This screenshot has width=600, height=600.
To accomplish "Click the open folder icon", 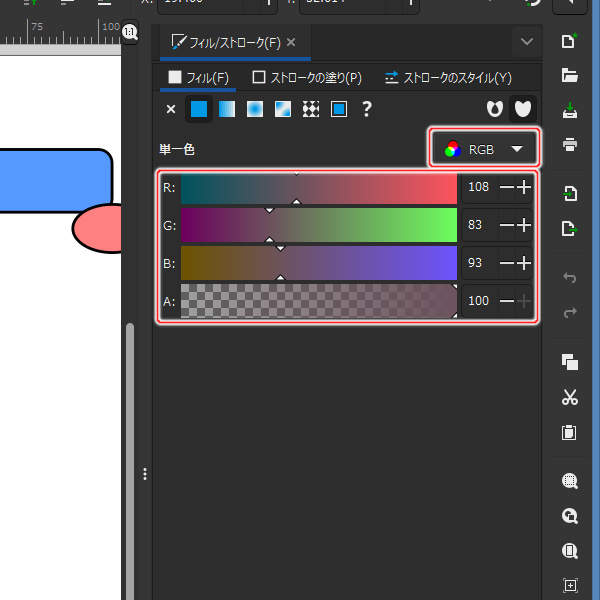I will pyautogui.click(x=570, y=75).
